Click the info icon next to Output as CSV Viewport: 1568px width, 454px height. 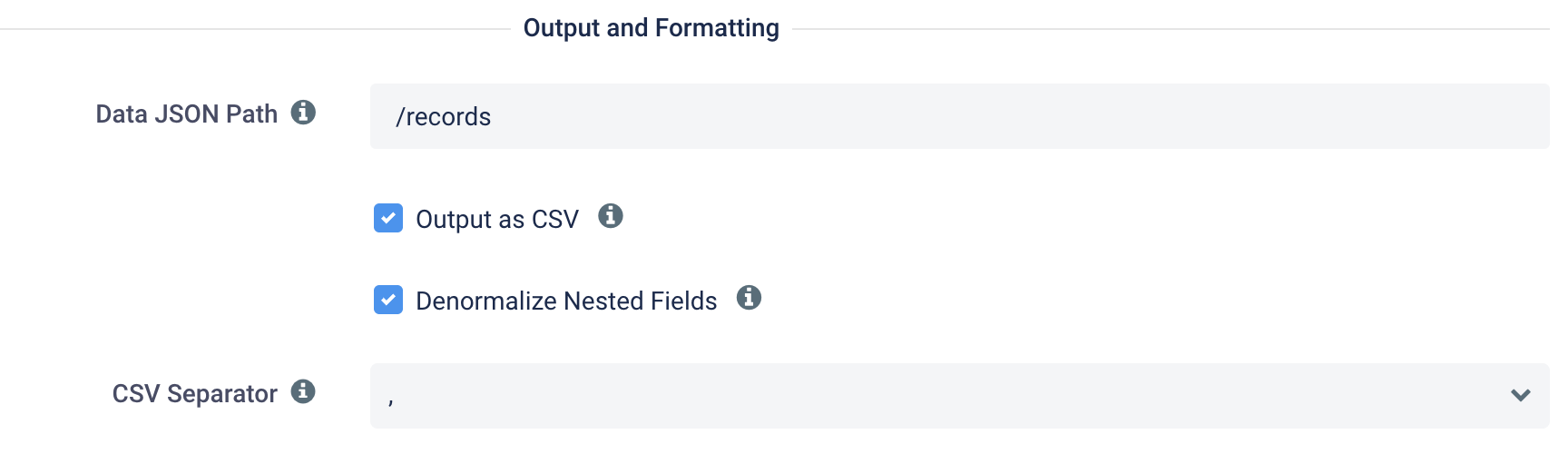click(611, 216)
